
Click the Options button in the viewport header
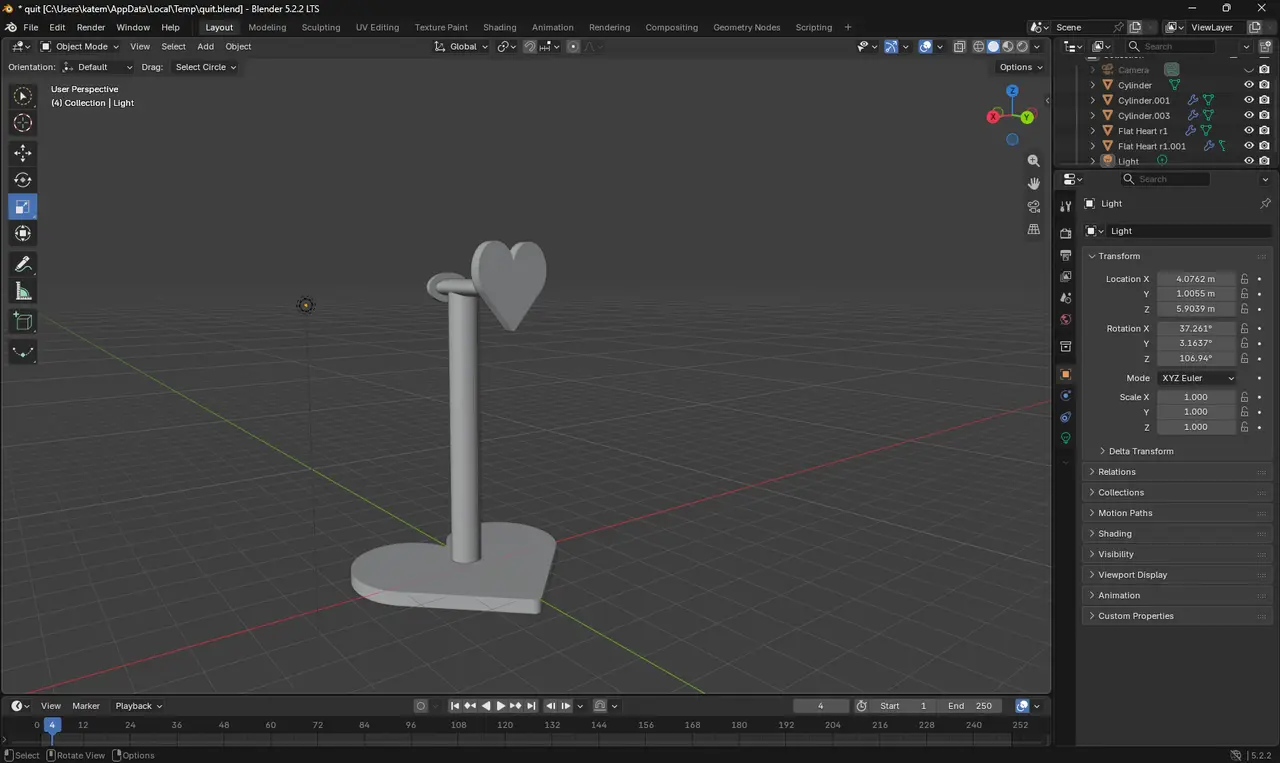point(1020,67)
